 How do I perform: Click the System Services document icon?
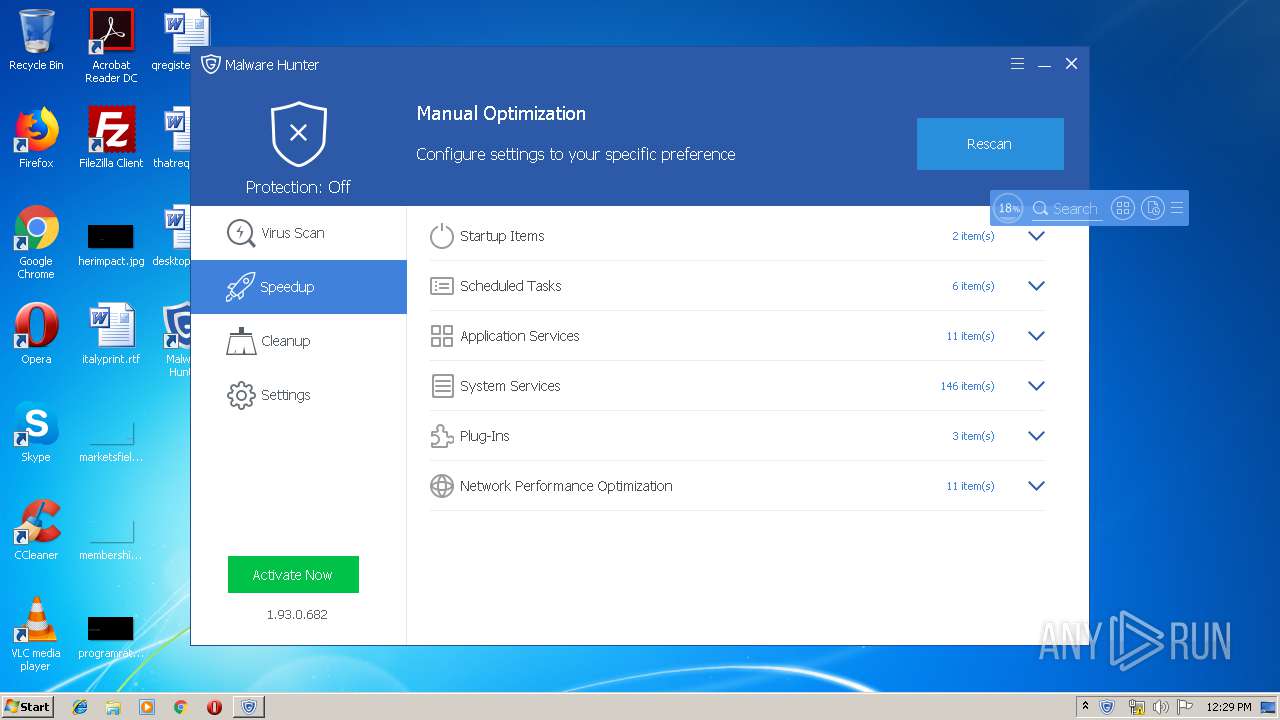(x=442, y=386)
